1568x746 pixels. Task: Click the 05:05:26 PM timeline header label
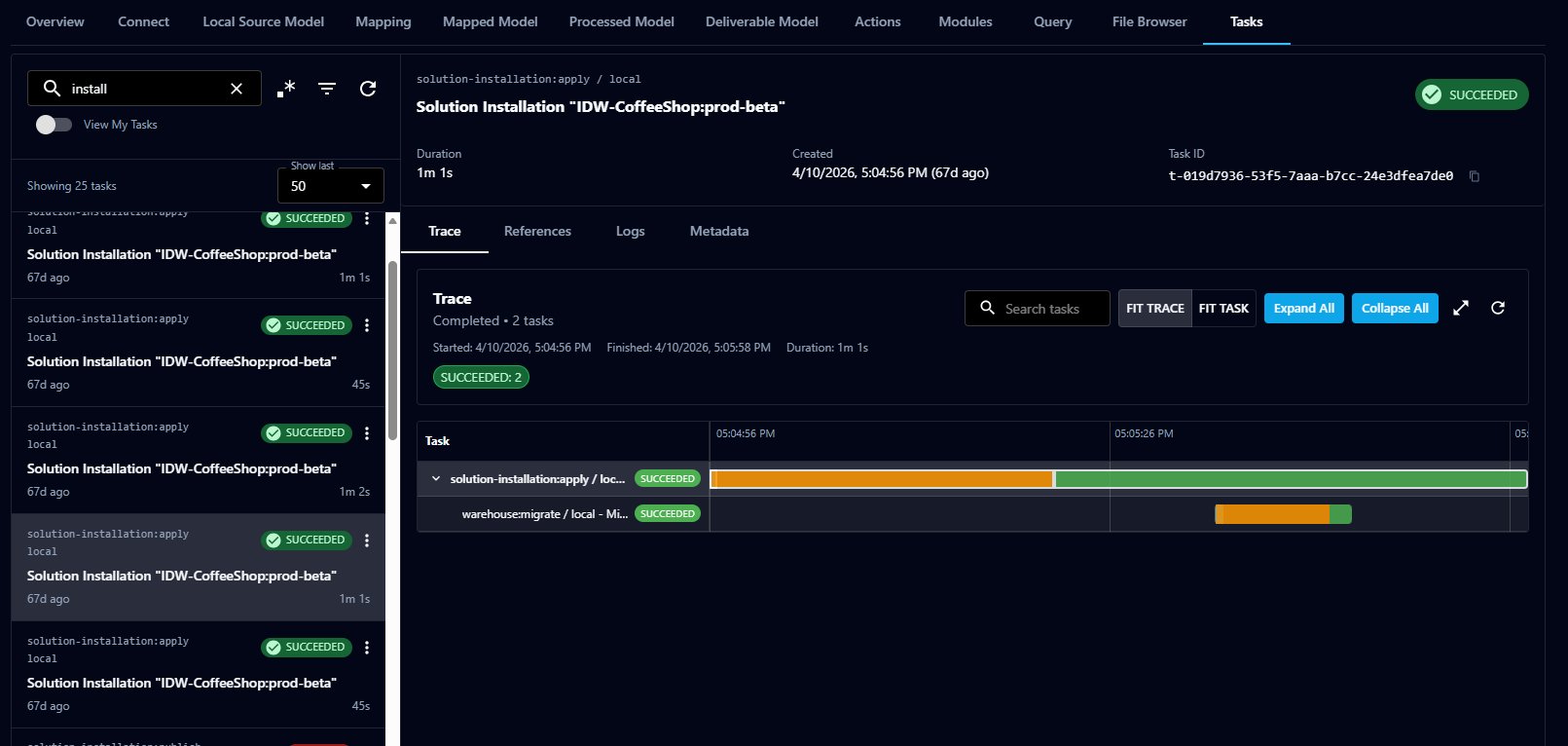tap(1144, 433)
